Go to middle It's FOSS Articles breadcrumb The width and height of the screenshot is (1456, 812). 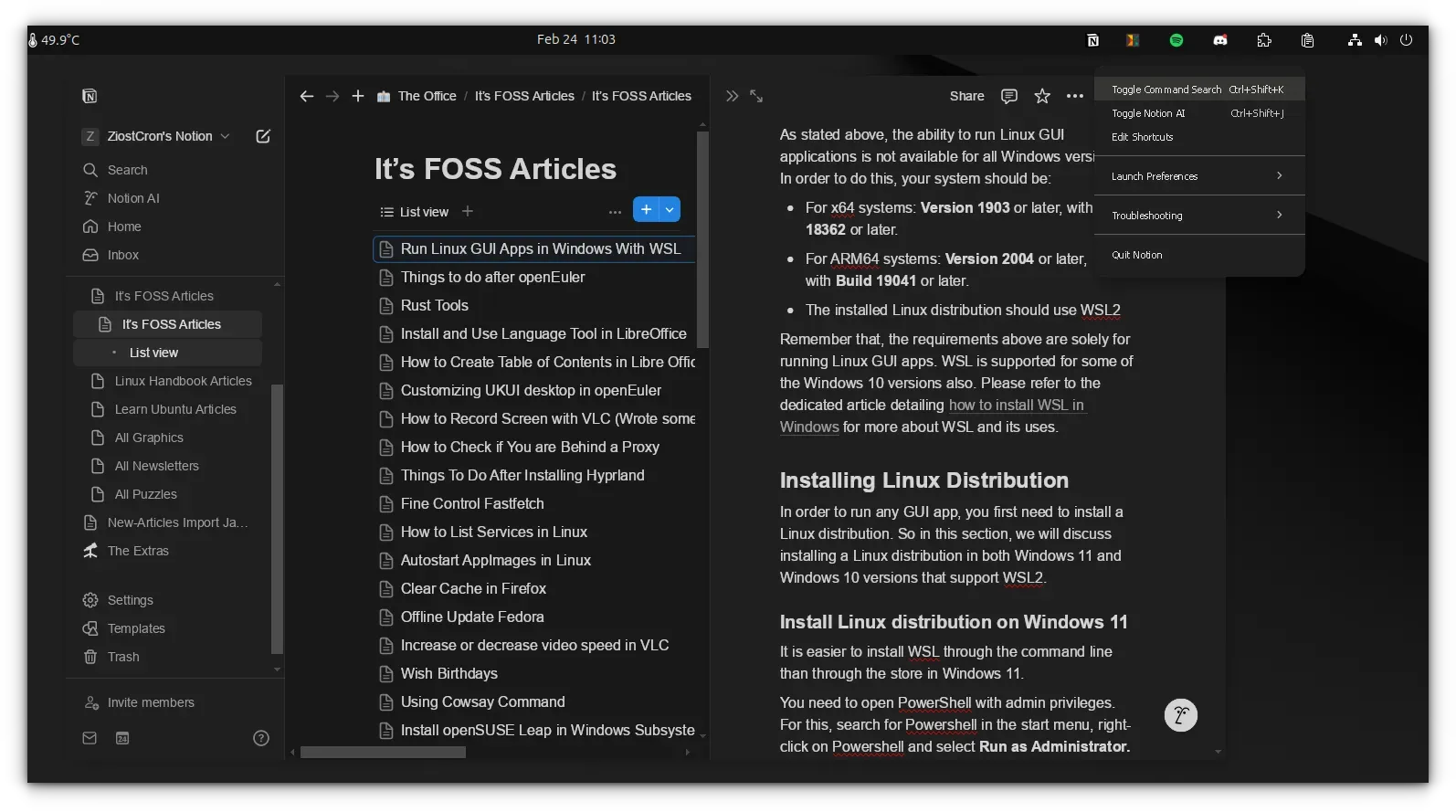point(524,96)
